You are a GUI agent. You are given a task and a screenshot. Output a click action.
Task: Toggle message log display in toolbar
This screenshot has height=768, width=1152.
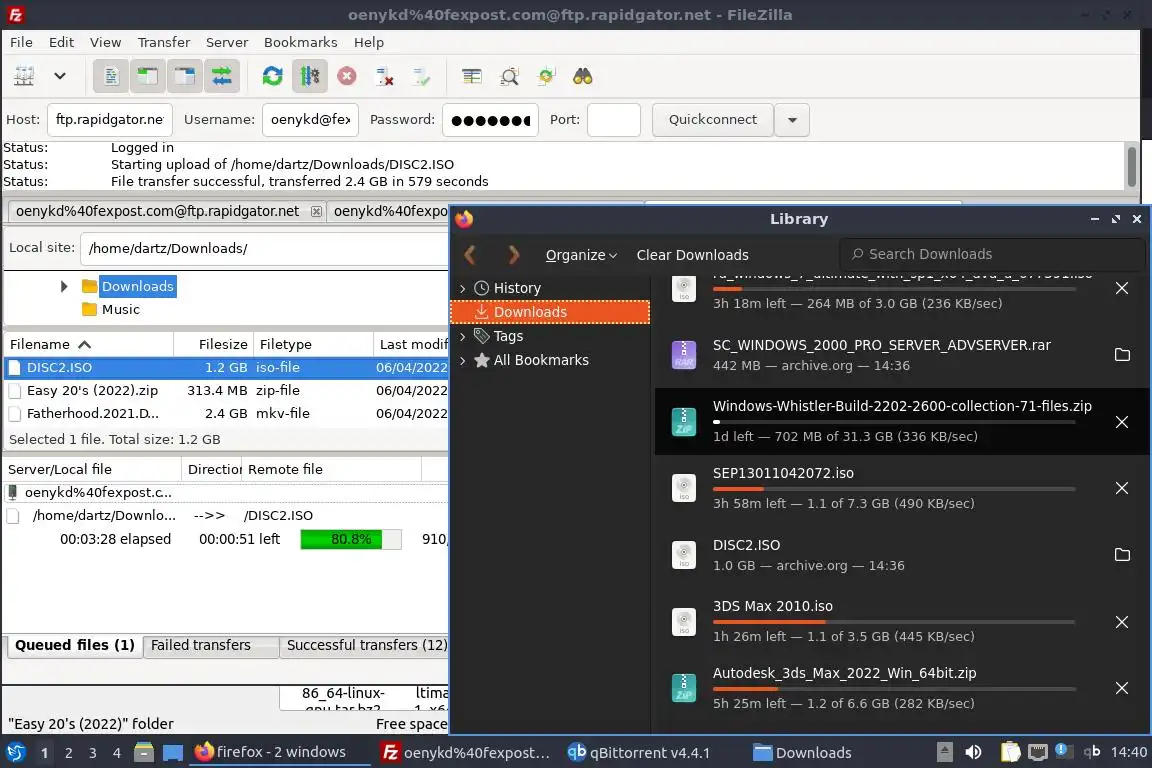(x=111, y=76)
